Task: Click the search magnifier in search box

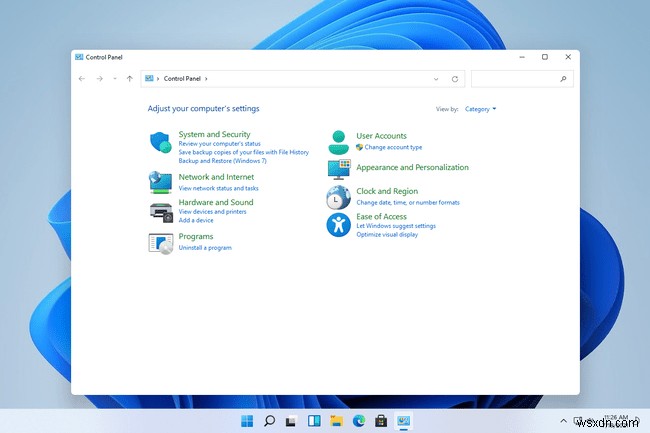Action: (563, 79)
